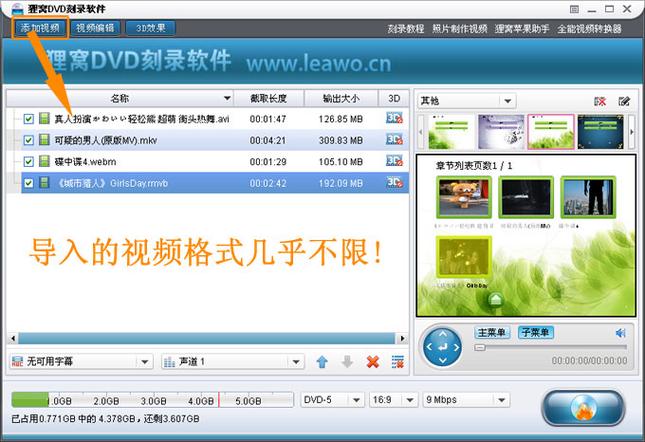Click the right arrow on navigation pad
The image size is (645, 442).
click(457, 347)
